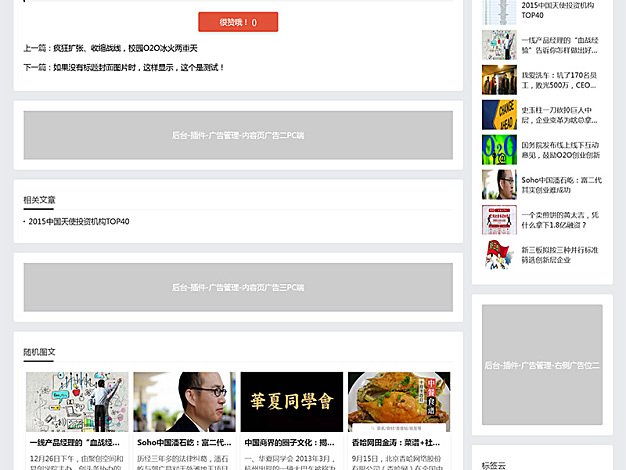The image size is (626, 470).
Task: Open the Soho中国潘石屹 portrait thumbnail in 随机图文
Action: click(x=184, y=402)
